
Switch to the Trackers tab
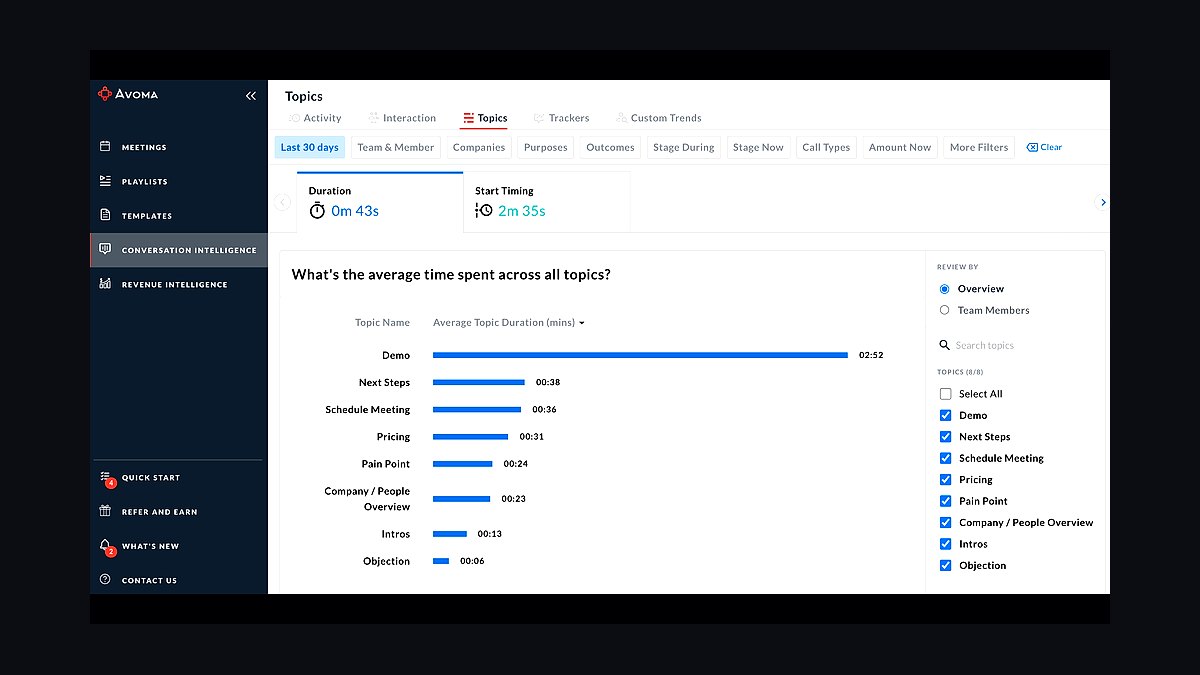coord(562,118)
